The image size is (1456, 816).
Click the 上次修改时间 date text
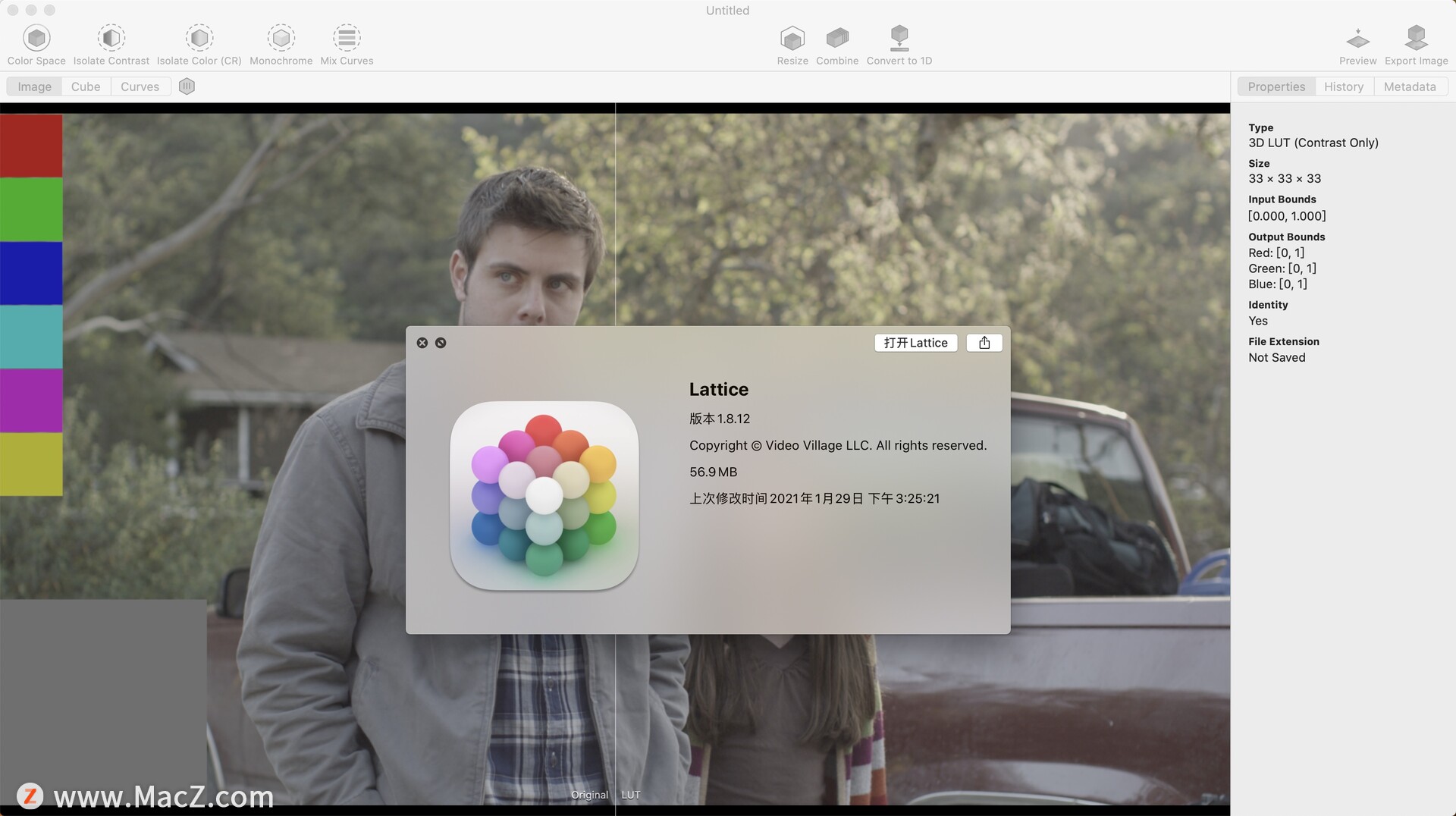pos(814,498)
